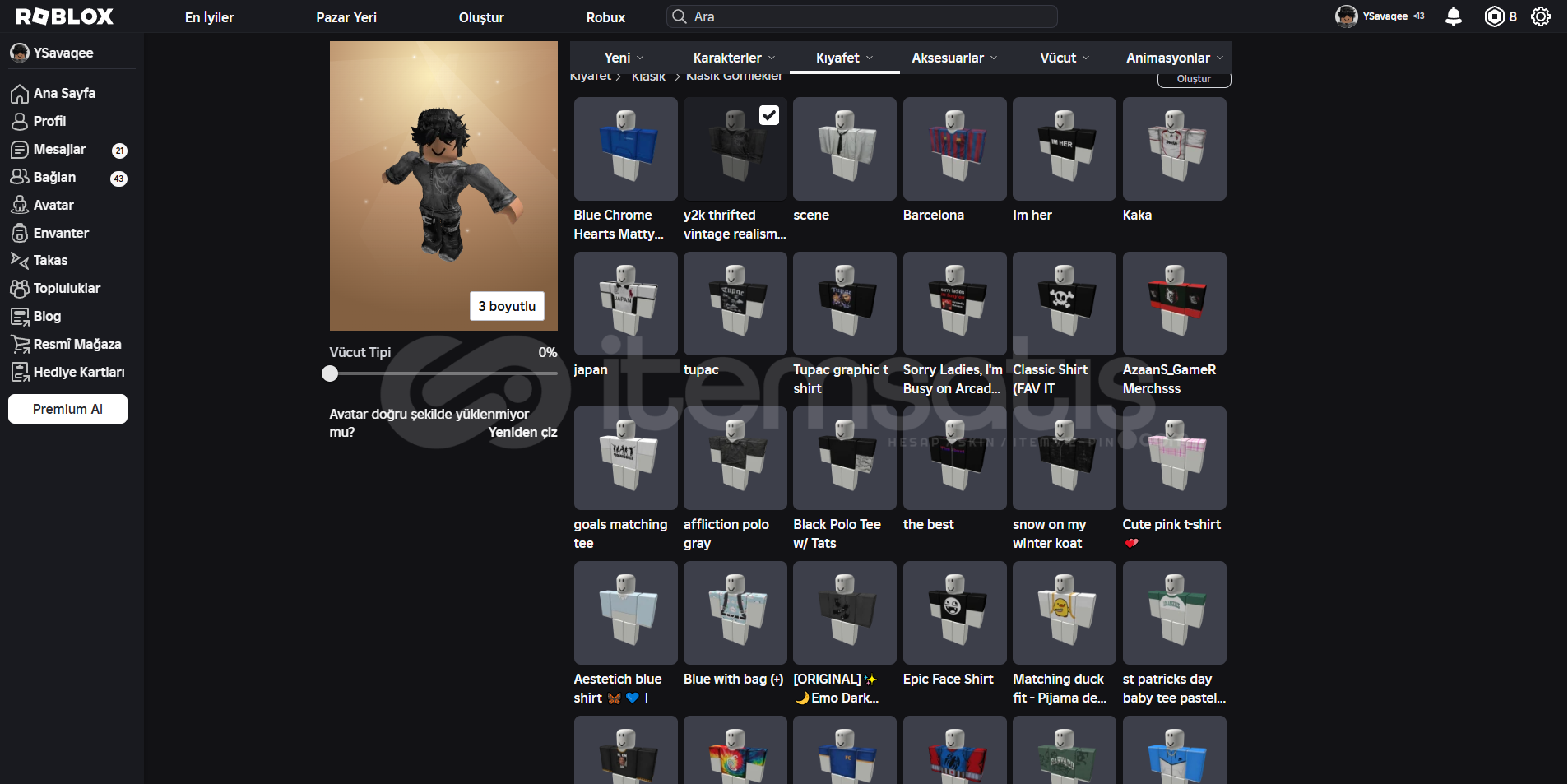The width and height of the screenshot is (1568, 784).
Task: Open Envanter in sidebar
Action: [49, 233]
